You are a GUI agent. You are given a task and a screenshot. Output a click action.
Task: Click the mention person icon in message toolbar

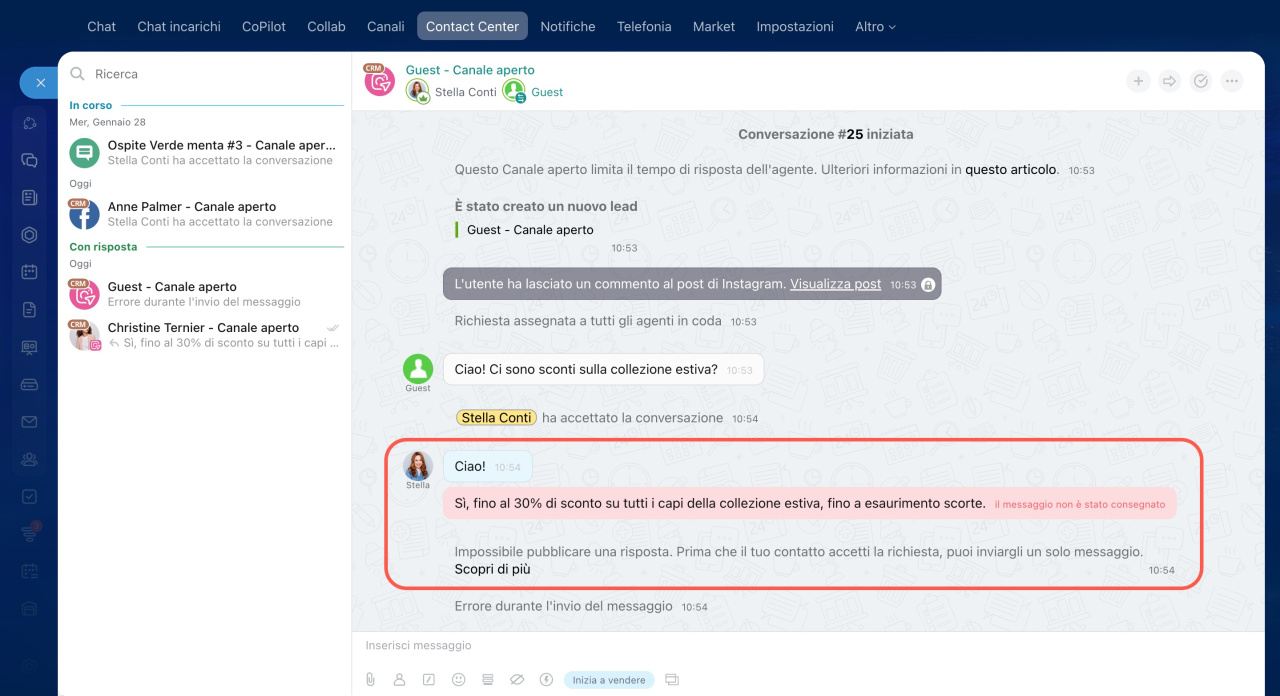tap(399, 680)
